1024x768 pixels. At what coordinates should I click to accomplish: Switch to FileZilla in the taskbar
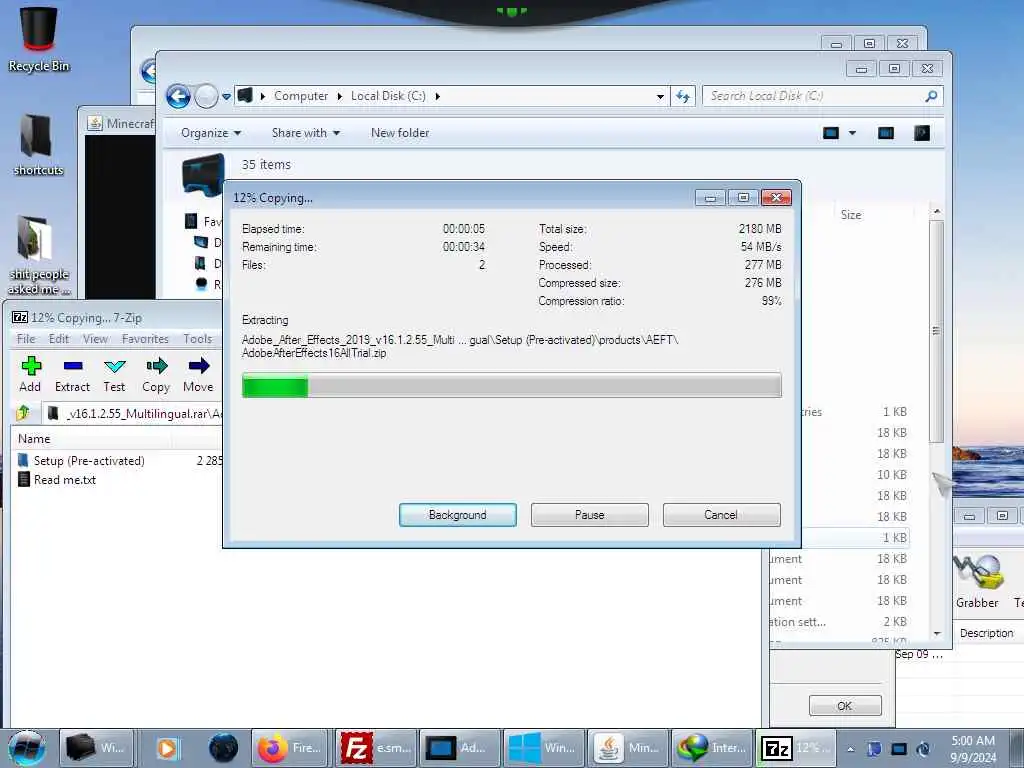[375, 748]
